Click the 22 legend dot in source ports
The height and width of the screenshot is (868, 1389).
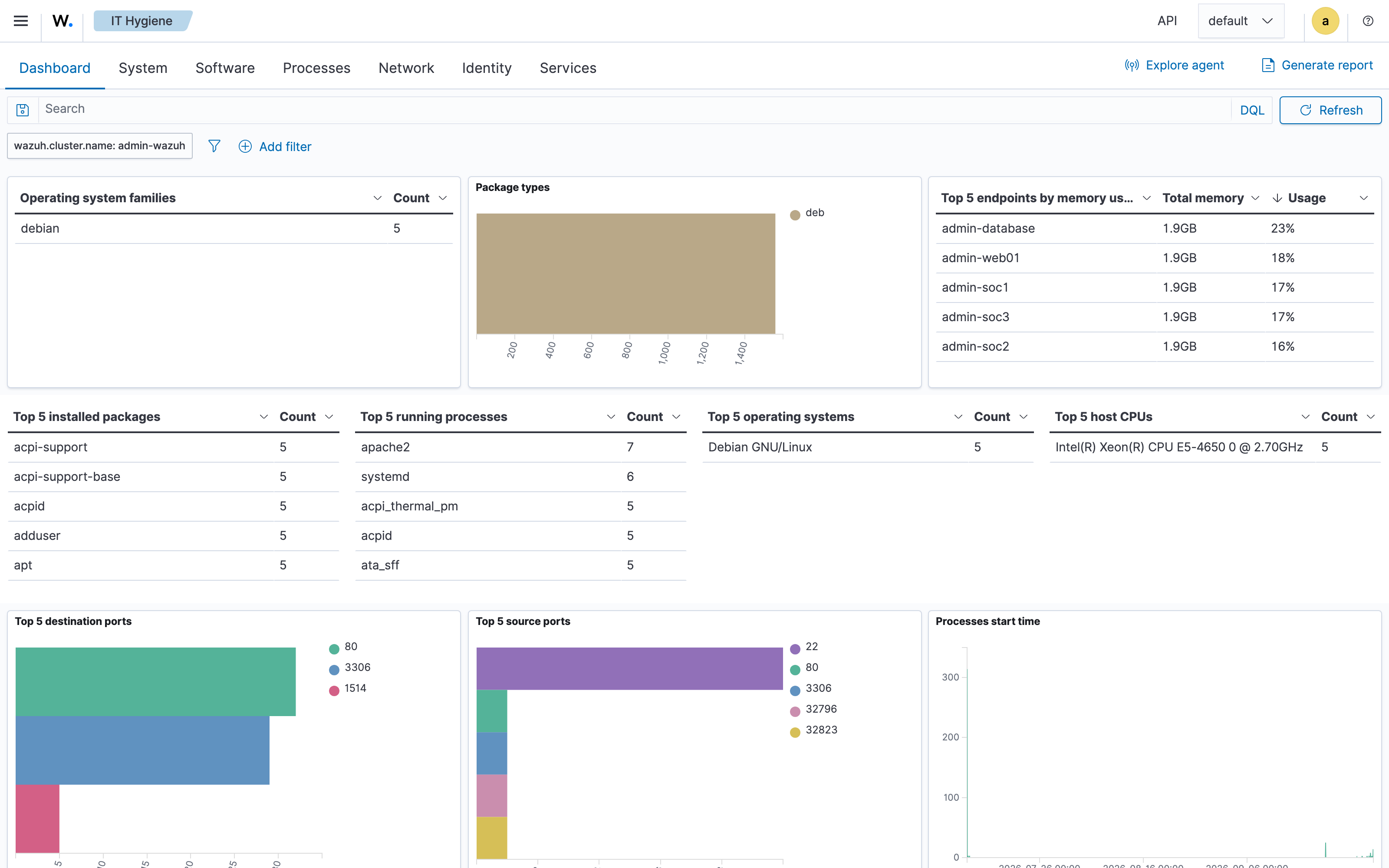point(795,649)
